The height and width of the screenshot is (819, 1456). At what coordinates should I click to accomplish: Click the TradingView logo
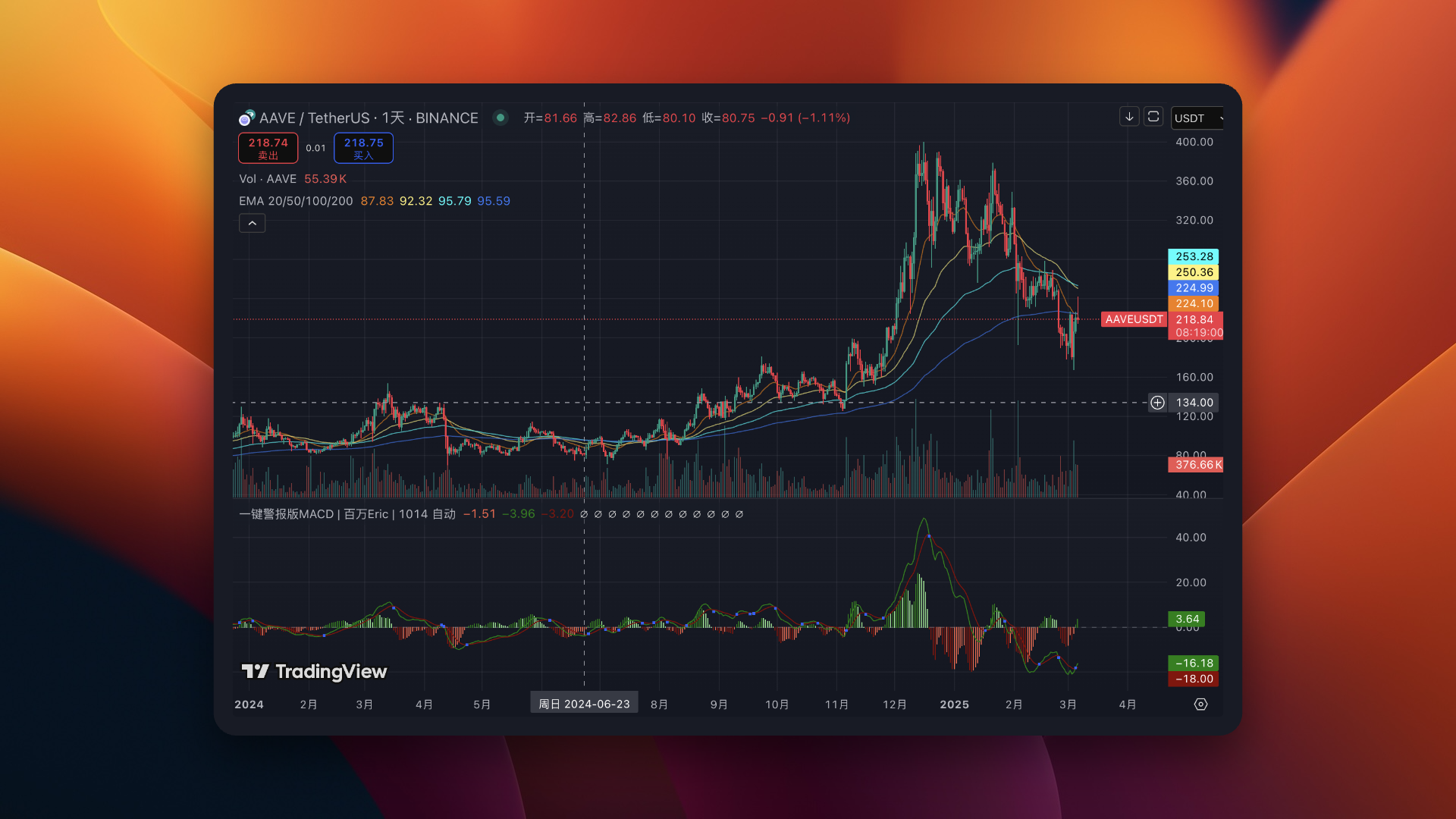click(314, 671)
